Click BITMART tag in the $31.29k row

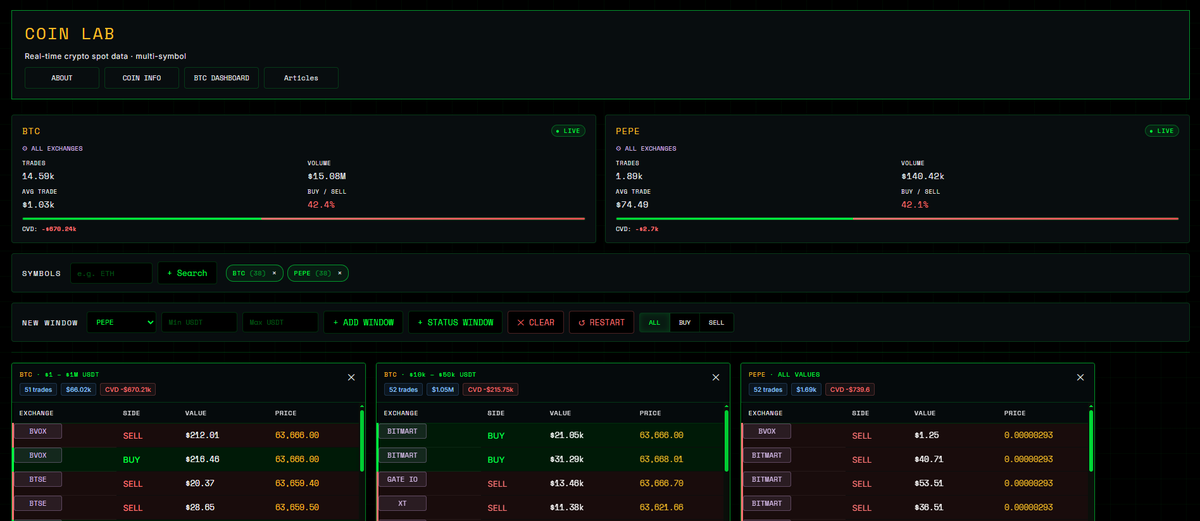(402, 455)
